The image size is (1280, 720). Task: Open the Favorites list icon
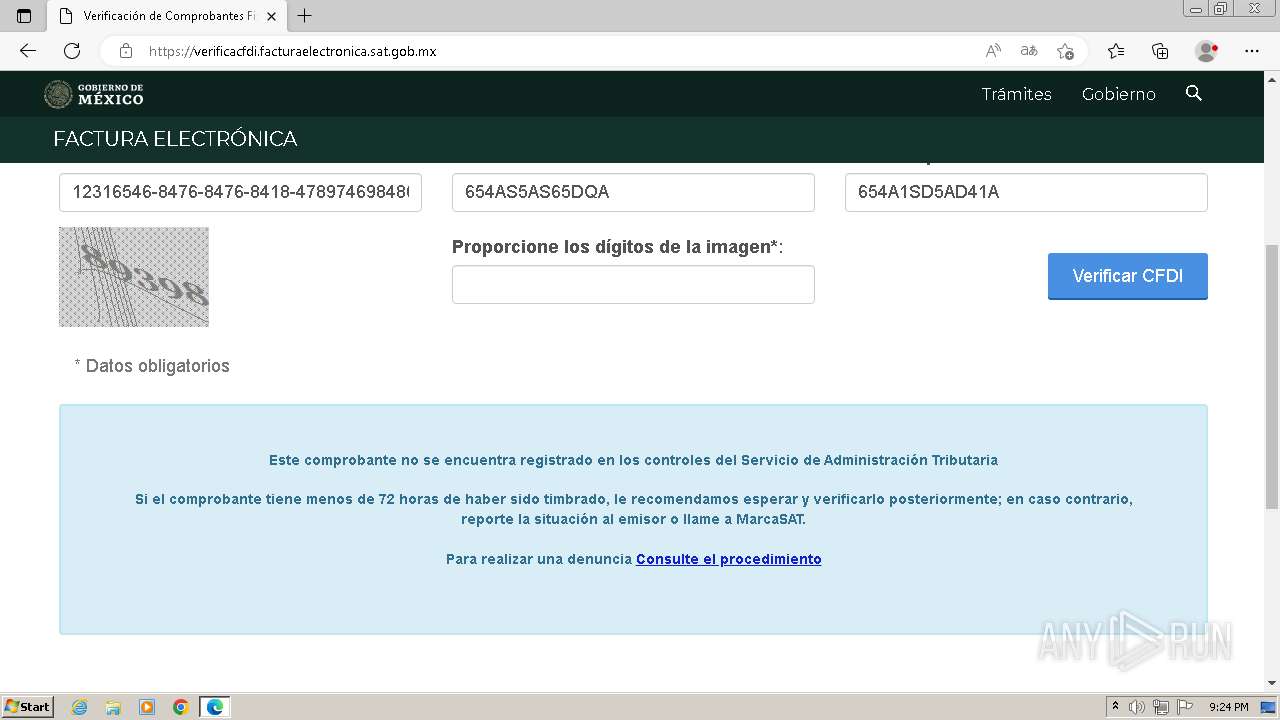tap(1116, 51)
